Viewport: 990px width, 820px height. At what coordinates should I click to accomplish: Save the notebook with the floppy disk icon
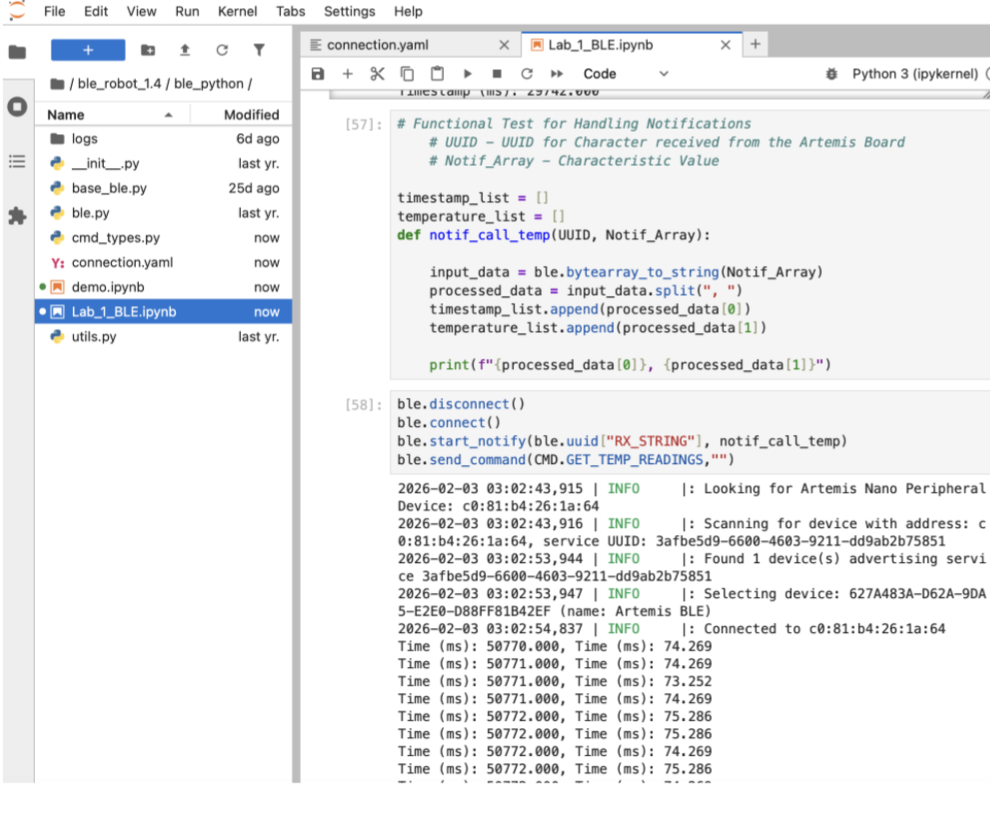click(318, 74)
